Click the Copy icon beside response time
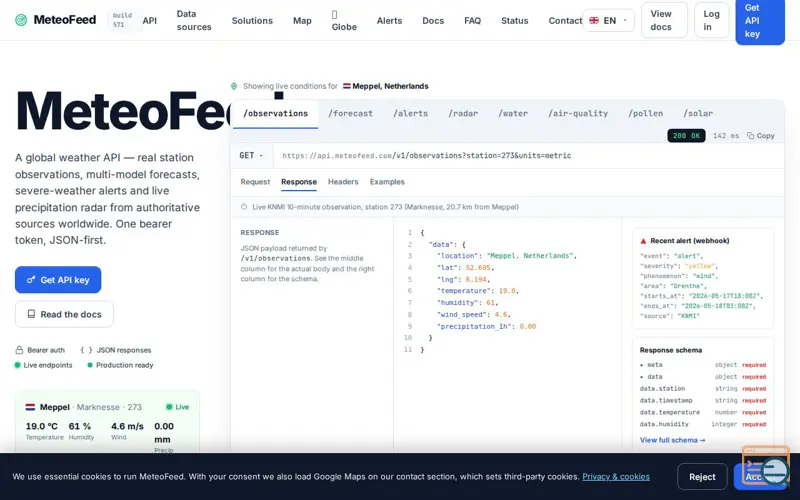Viewport: 800px width, 500px height. click(x=751, y=136)
